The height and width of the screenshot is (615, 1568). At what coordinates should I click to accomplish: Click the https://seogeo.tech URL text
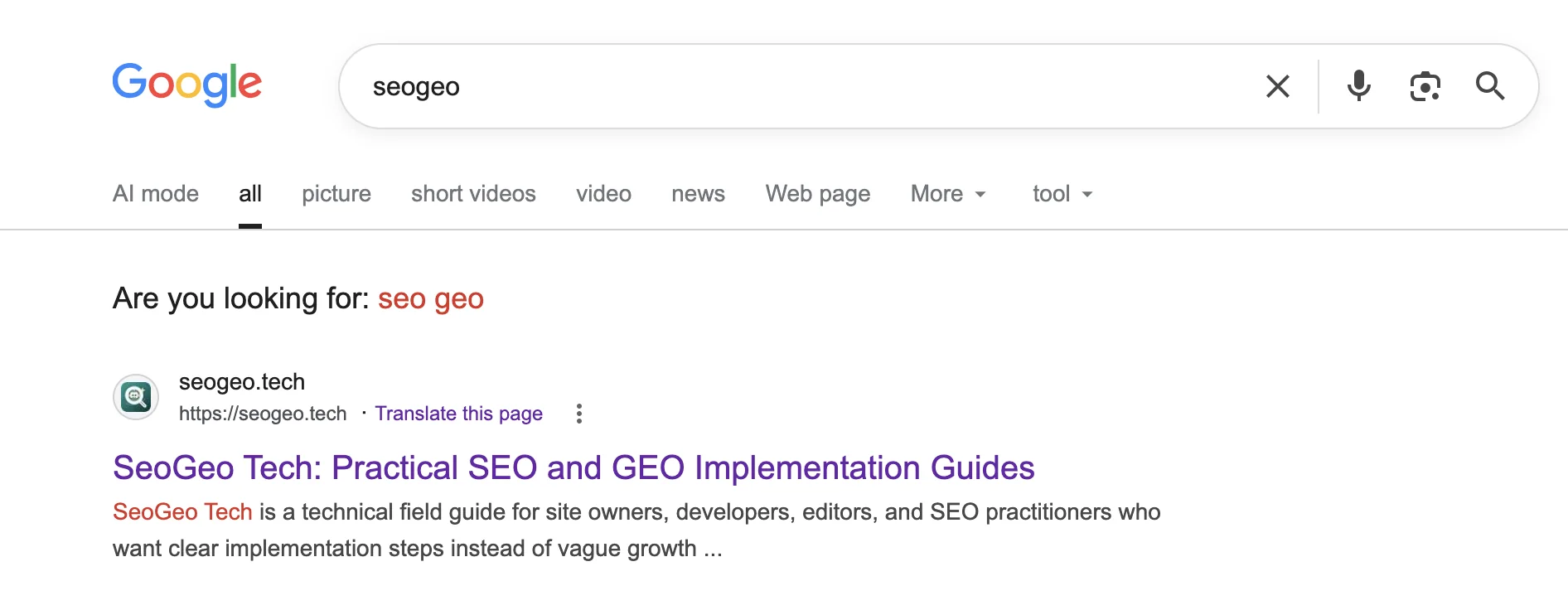point(263,414)
